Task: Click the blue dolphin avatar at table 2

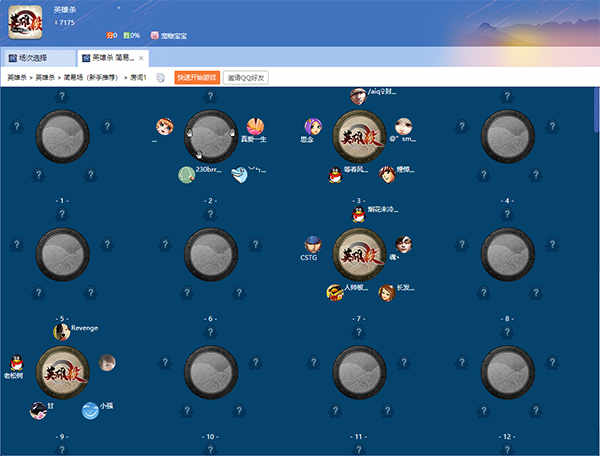Action: 240,175
